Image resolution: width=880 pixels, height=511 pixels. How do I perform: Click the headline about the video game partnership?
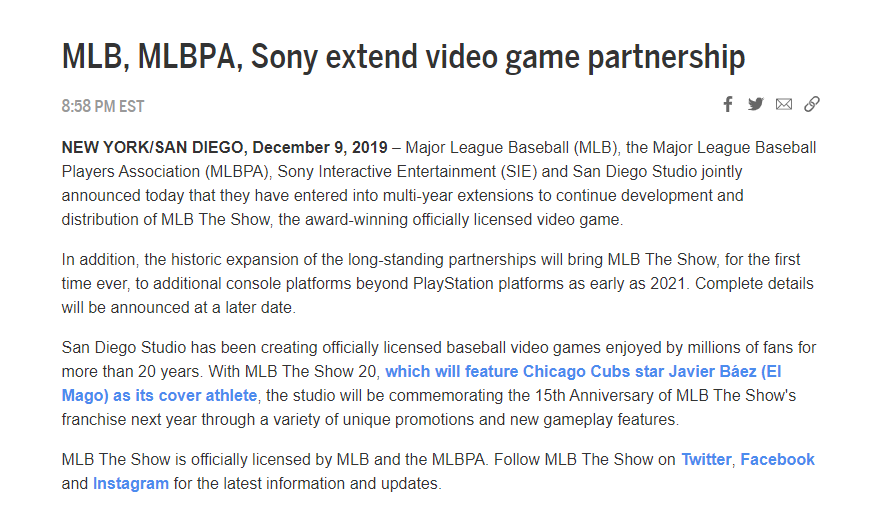[403, 57]
